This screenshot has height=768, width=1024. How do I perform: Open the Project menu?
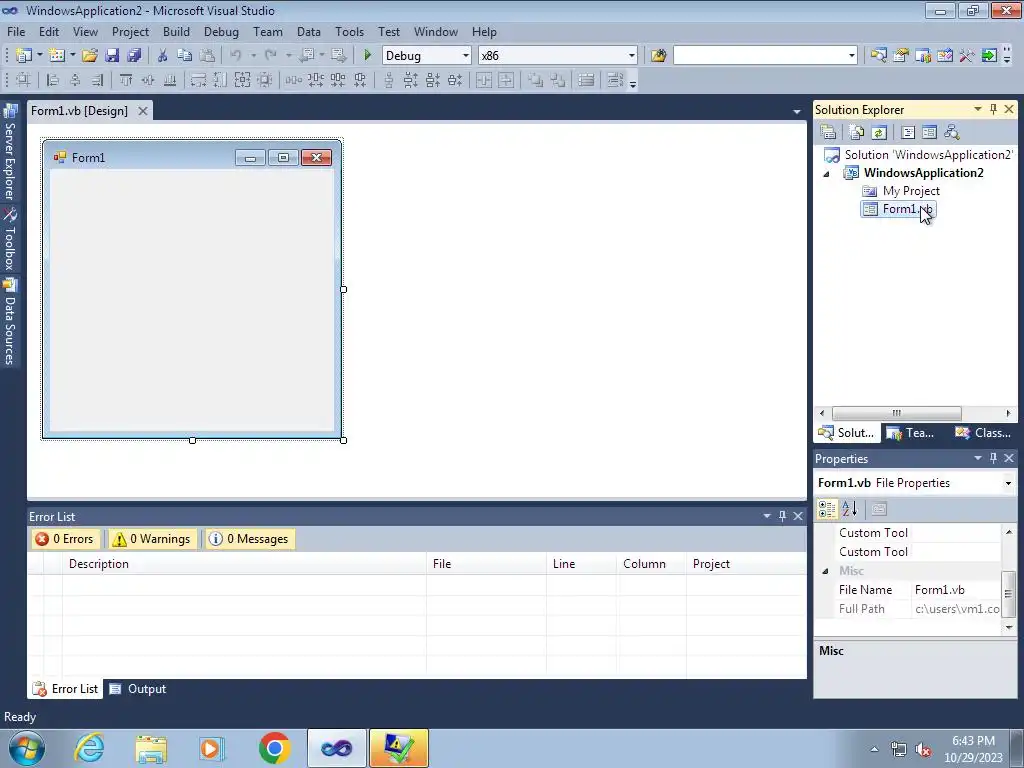pos(130,31)
